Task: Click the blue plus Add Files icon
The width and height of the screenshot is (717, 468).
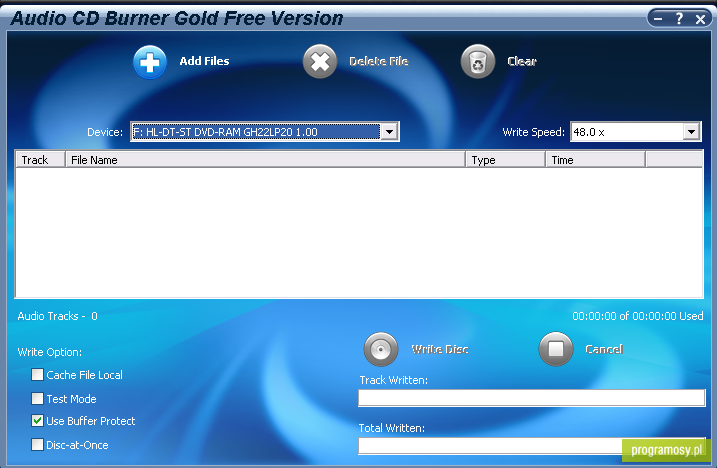Action: click(150, 62)
